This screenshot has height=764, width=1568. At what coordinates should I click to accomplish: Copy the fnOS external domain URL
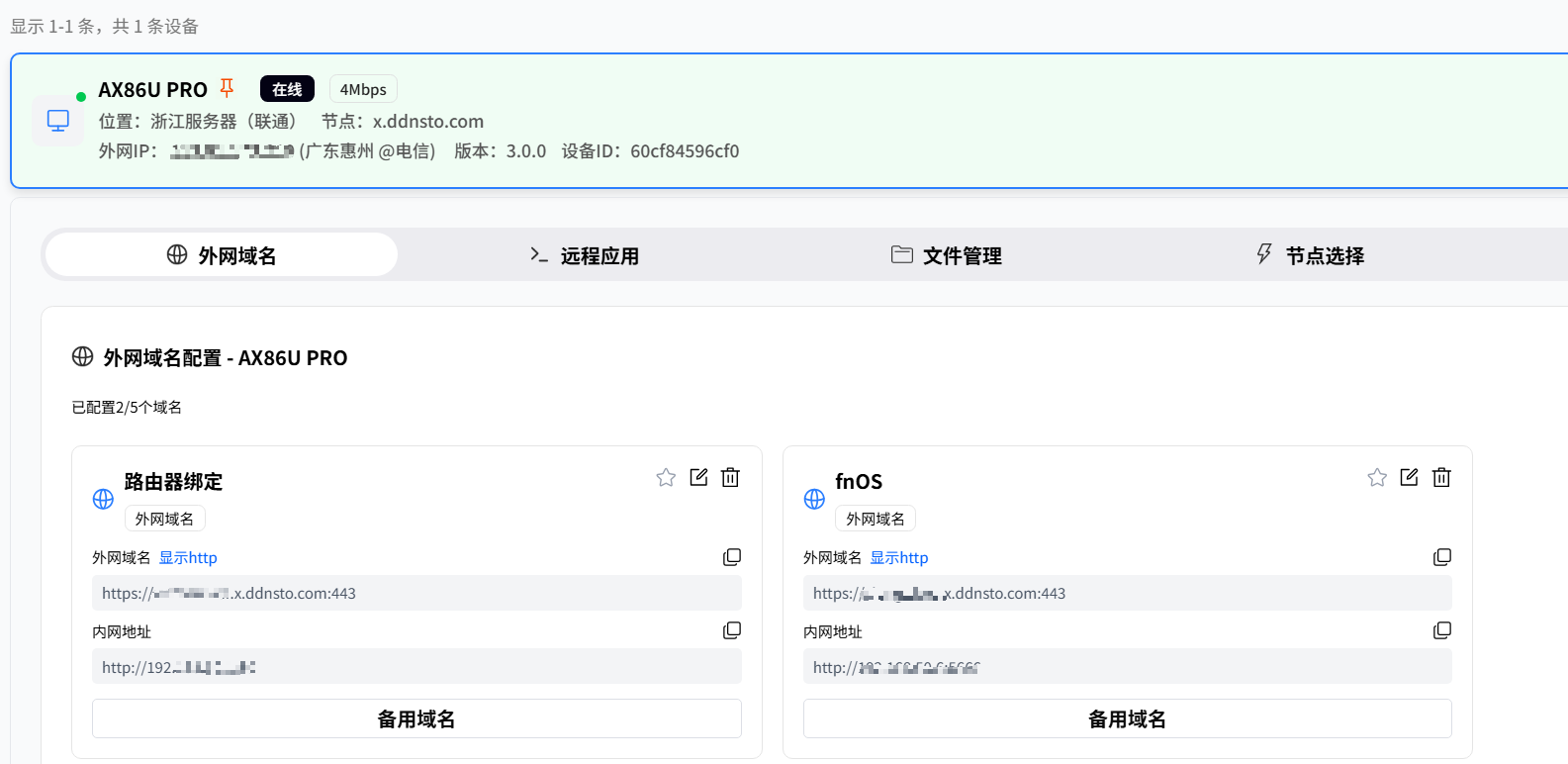[1442, 557]
